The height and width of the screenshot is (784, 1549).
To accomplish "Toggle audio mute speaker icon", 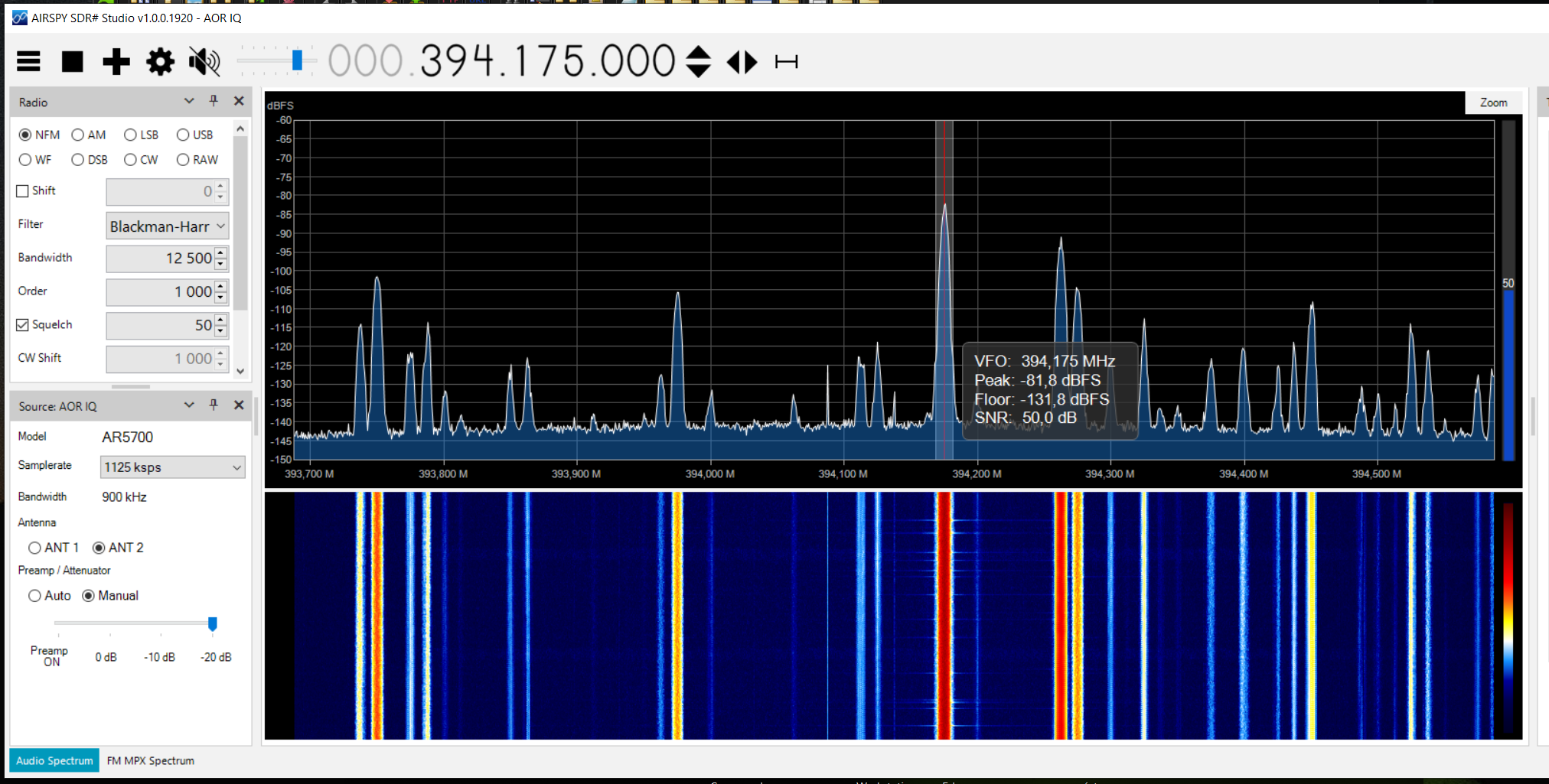I will click(204, 61).
